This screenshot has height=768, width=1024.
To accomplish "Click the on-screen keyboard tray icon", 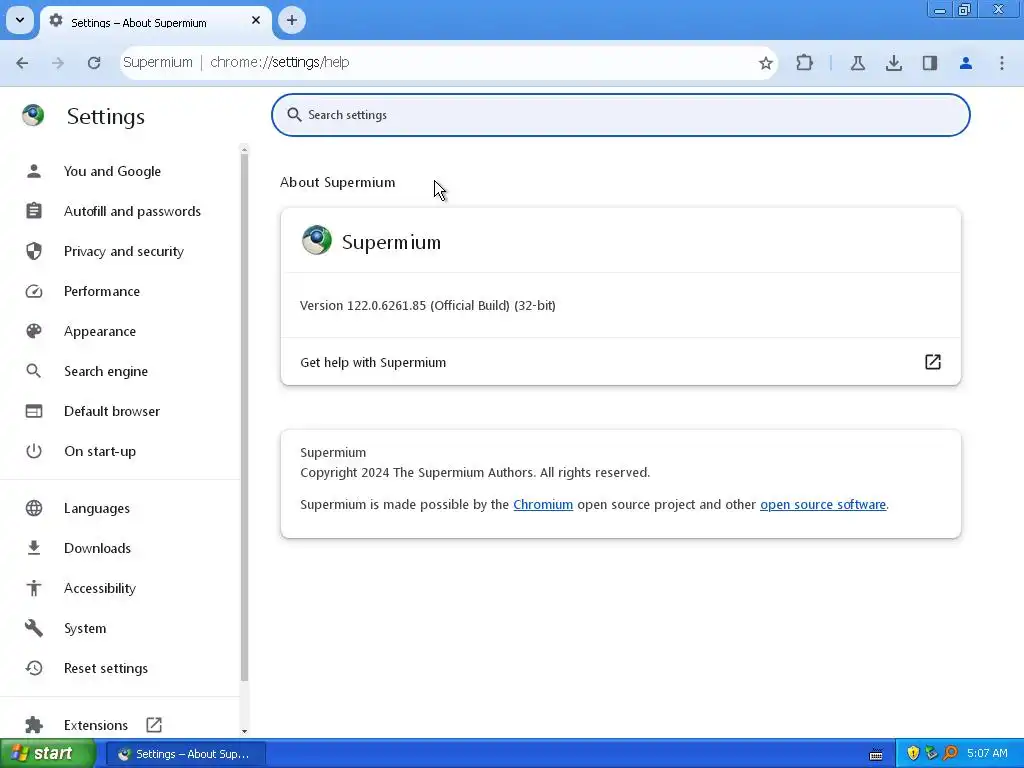I will (876, 755).
